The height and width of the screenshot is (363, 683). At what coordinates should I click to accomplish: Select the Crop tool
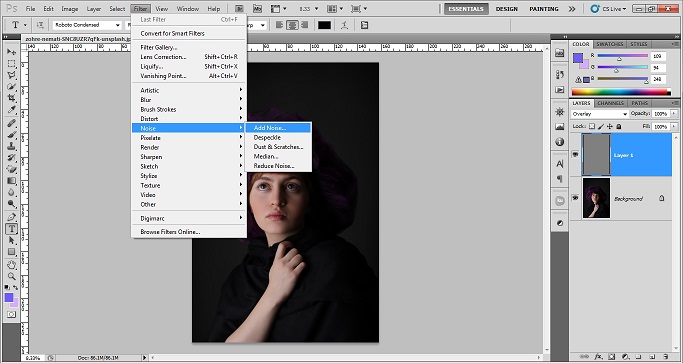click(11, 98)
